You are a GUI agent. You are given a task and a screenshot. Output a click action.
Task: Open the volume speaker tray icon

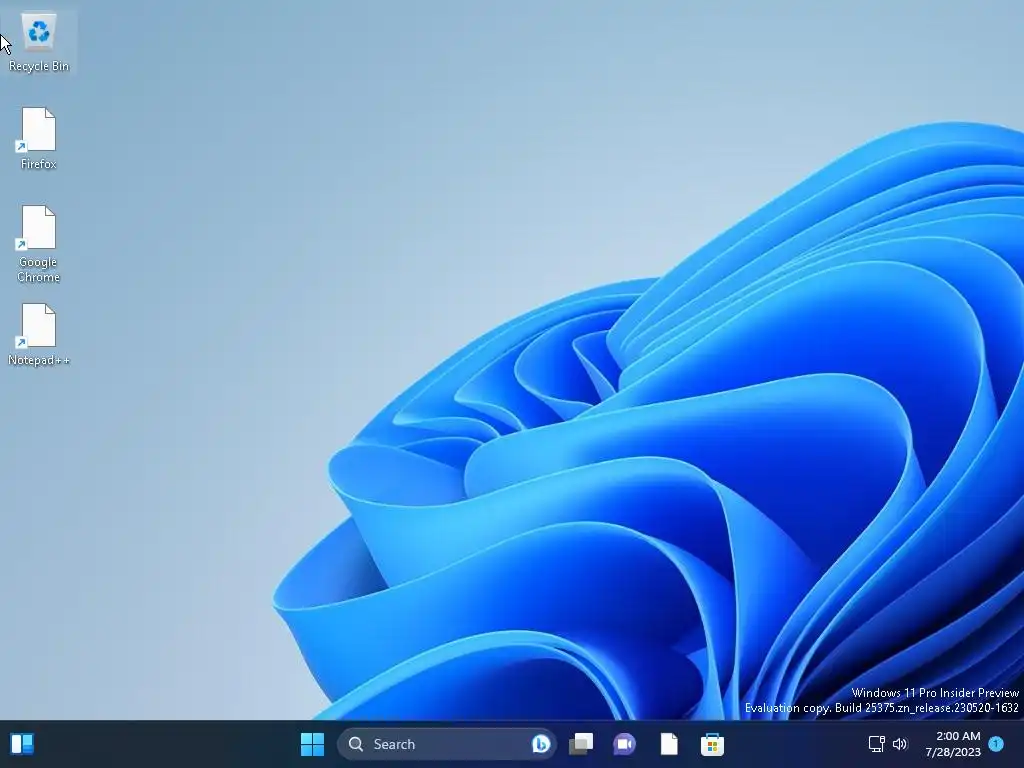tap(900, 744)
